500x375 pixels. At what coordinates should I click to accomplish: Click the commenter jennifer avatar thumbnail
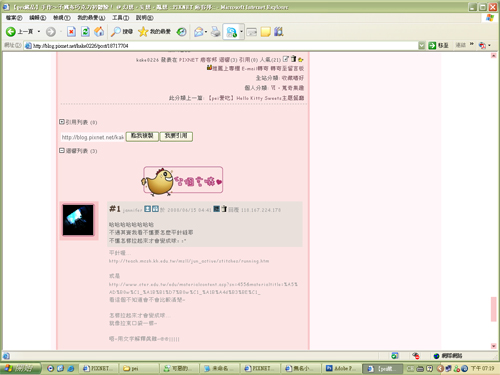click(x=78, y=220)
